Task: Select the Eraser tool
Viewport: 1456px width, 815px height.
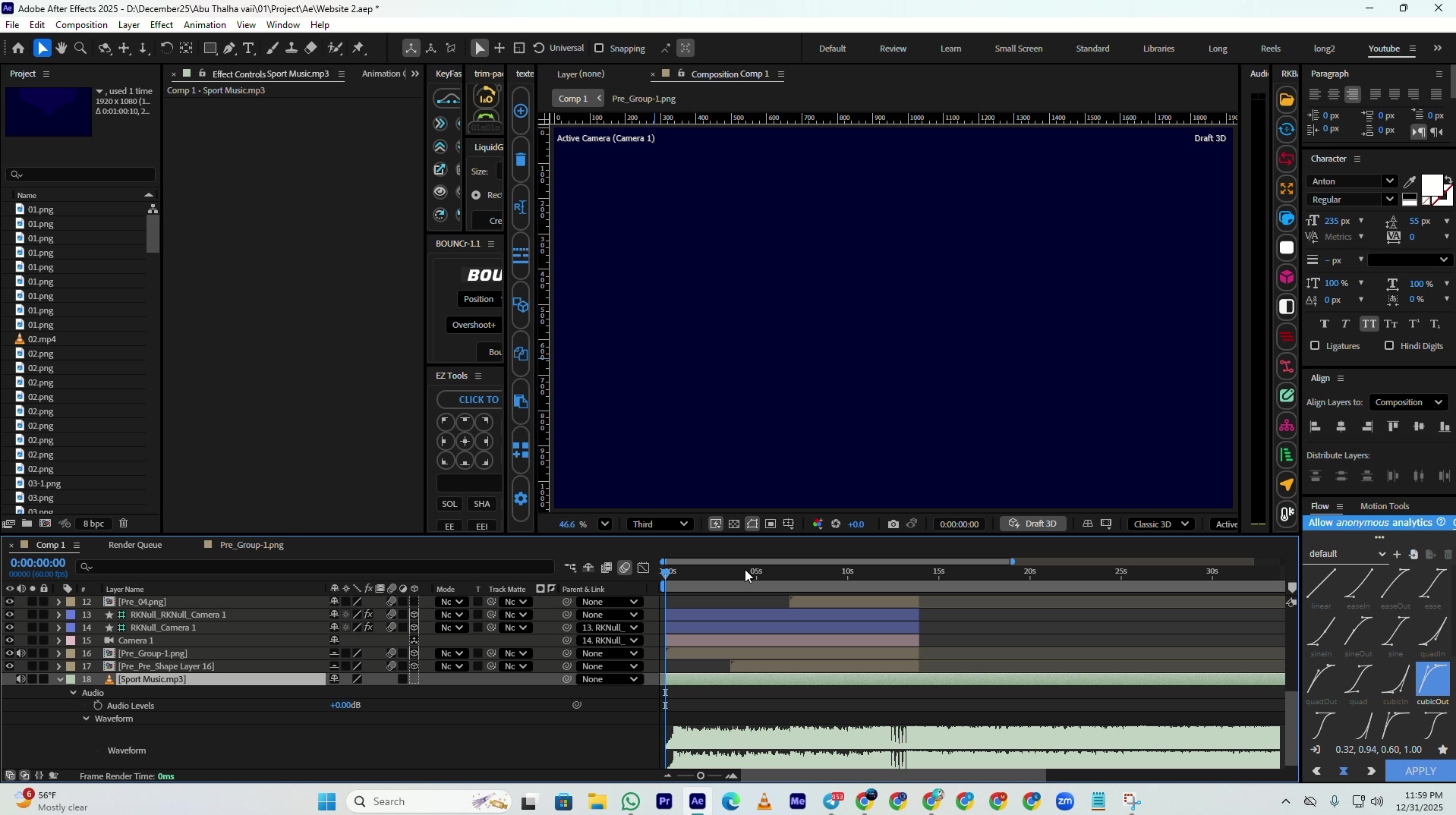Action: click(x=311, y=49)
